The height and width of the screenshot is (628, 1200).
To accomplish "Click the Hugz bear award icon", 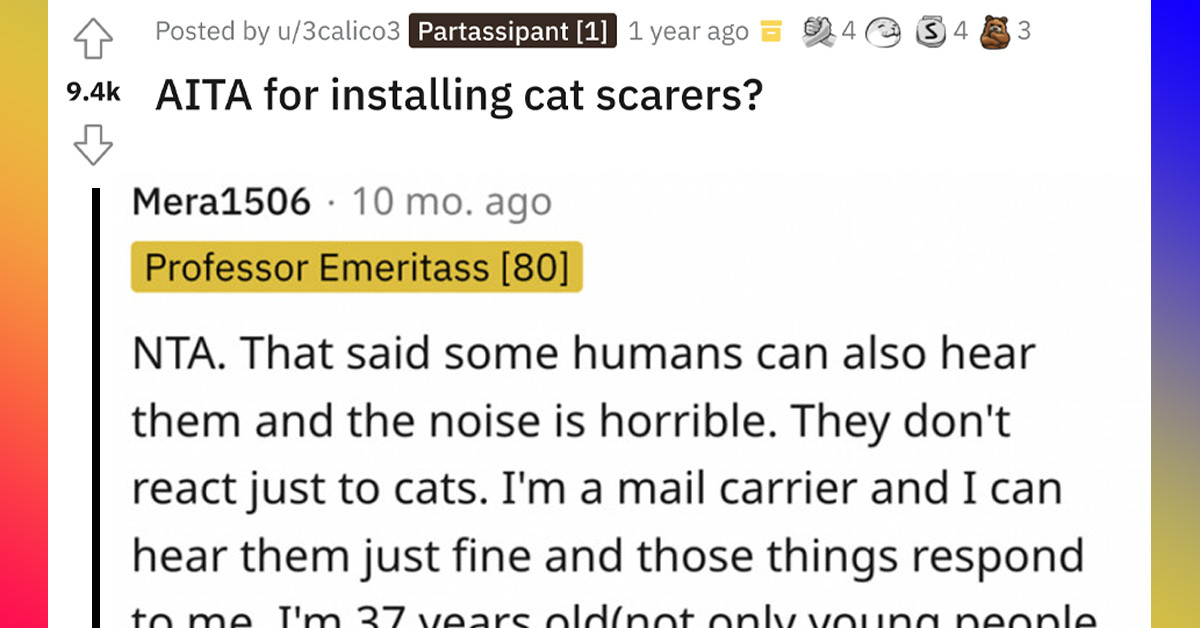I will click(x=997, y=31).
